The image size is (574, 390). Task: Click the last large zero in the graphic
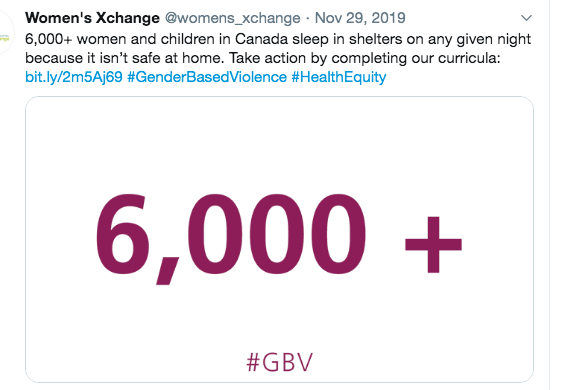pos(336,234)
